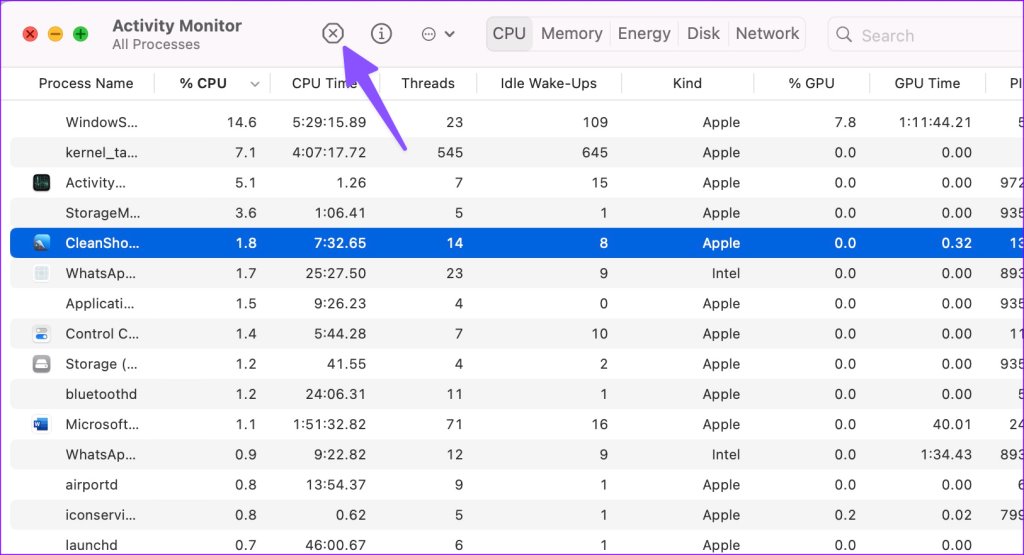Click CPU time 4:07:17.72 cell
Image resolution: width=1024 pixels, height=555 pixels.
329,152
